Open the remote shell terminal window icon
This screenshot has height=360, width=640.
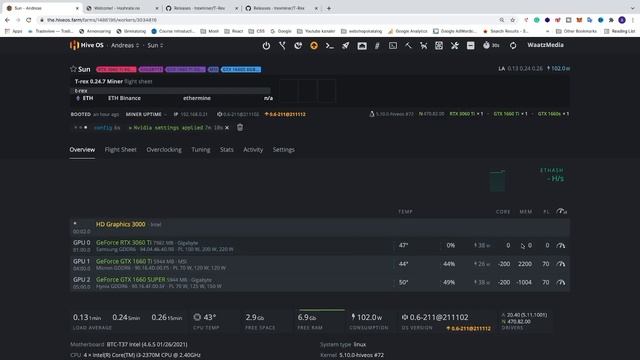tap(393, 46)
